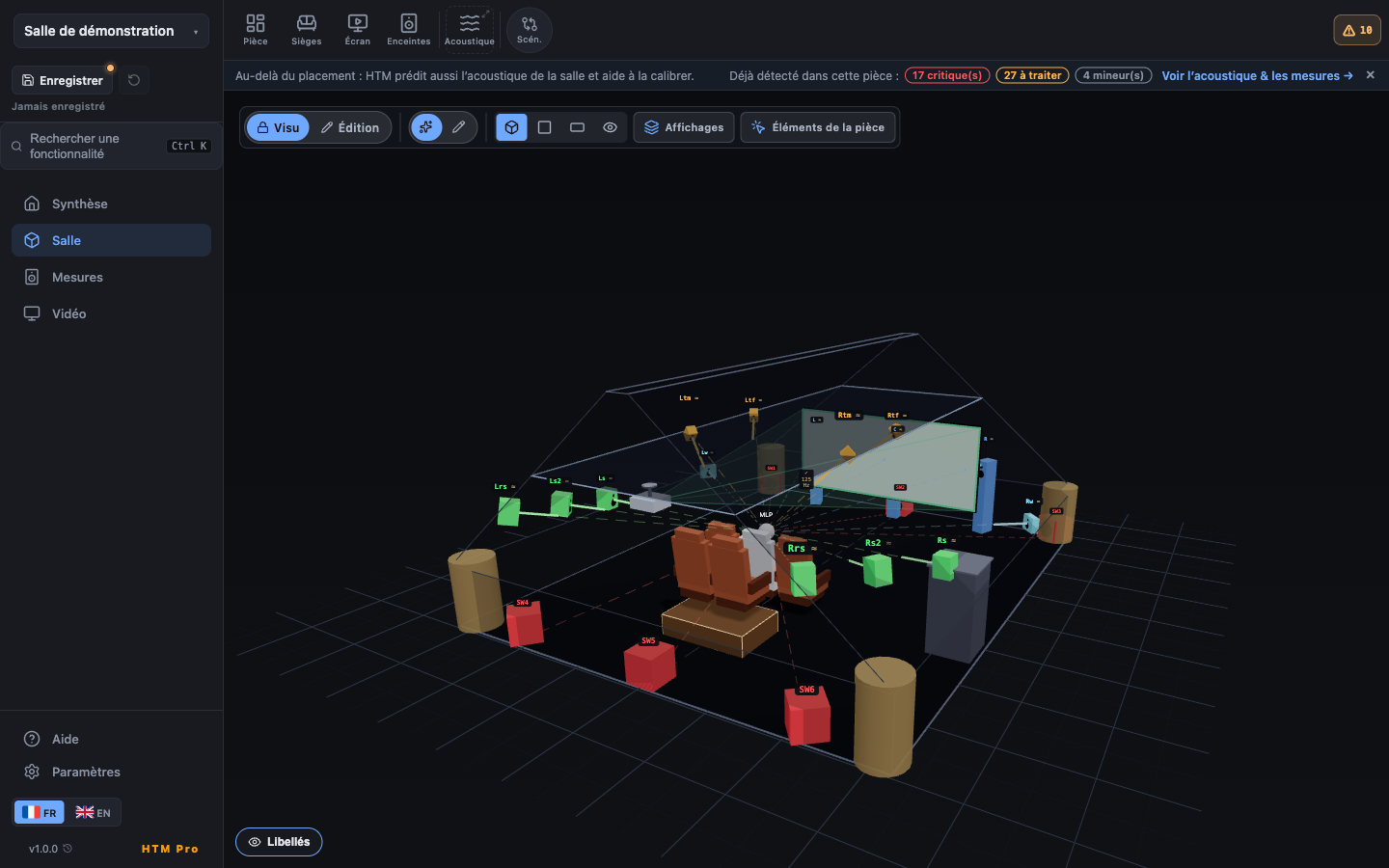Open the Sièges toolbar section
Screen dimensions: 1389x868
pyautogui.click(x=307, y=29)
